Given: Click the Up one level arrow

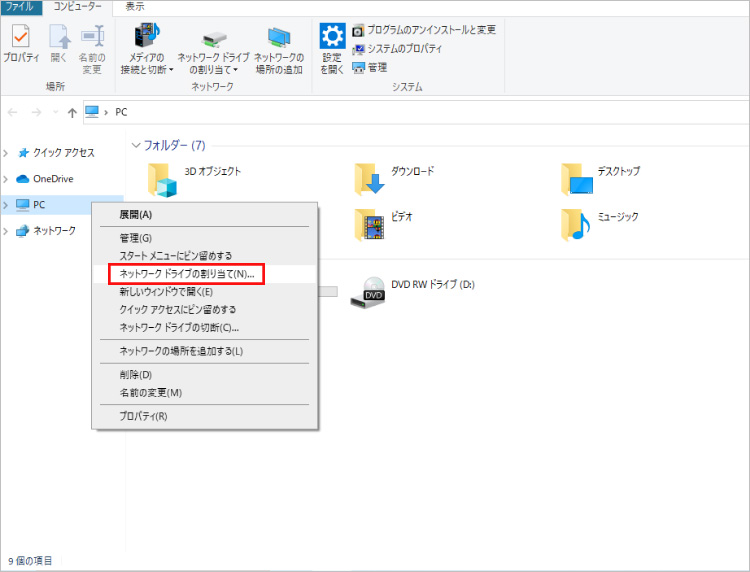Looking at the screenshot, I should pos(72,113).
